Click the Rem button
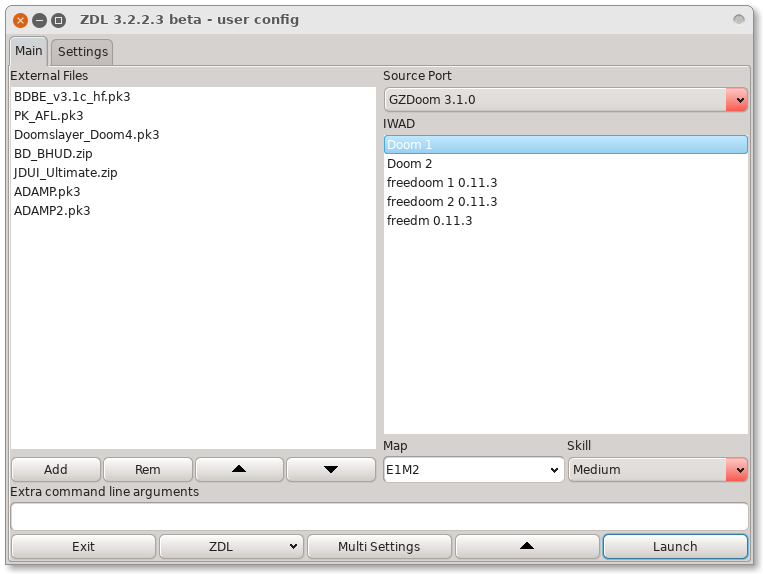 click(147, 469)
